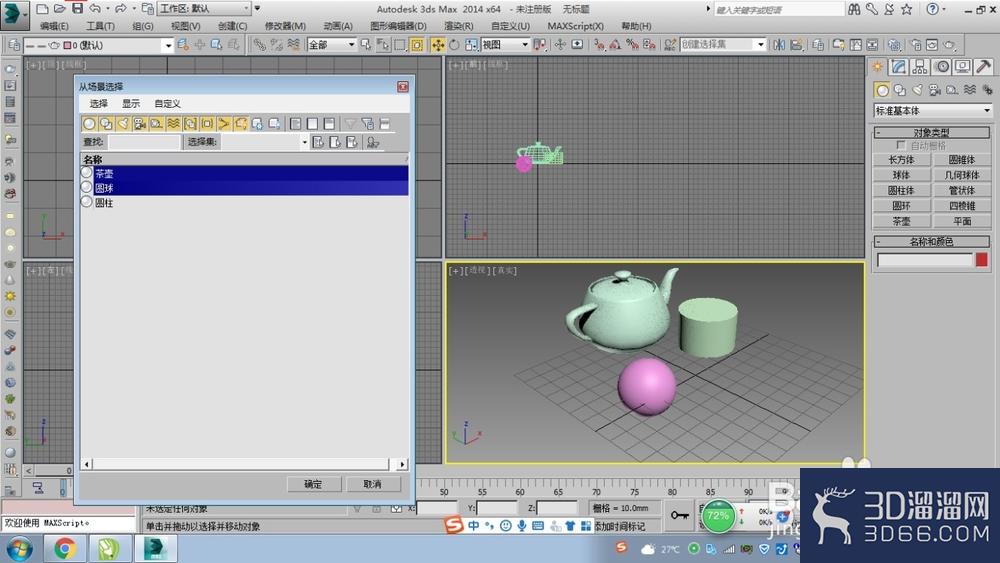
Task: Click the Select Object arrow tool
Action: pos(365,45)
